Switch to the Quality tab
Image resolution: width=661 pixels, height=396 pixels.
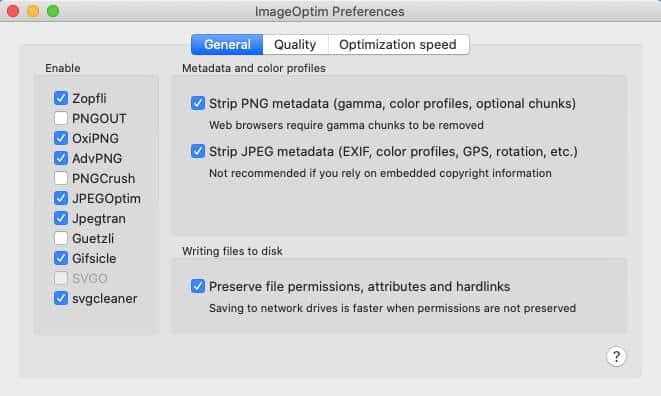(295, 45)
